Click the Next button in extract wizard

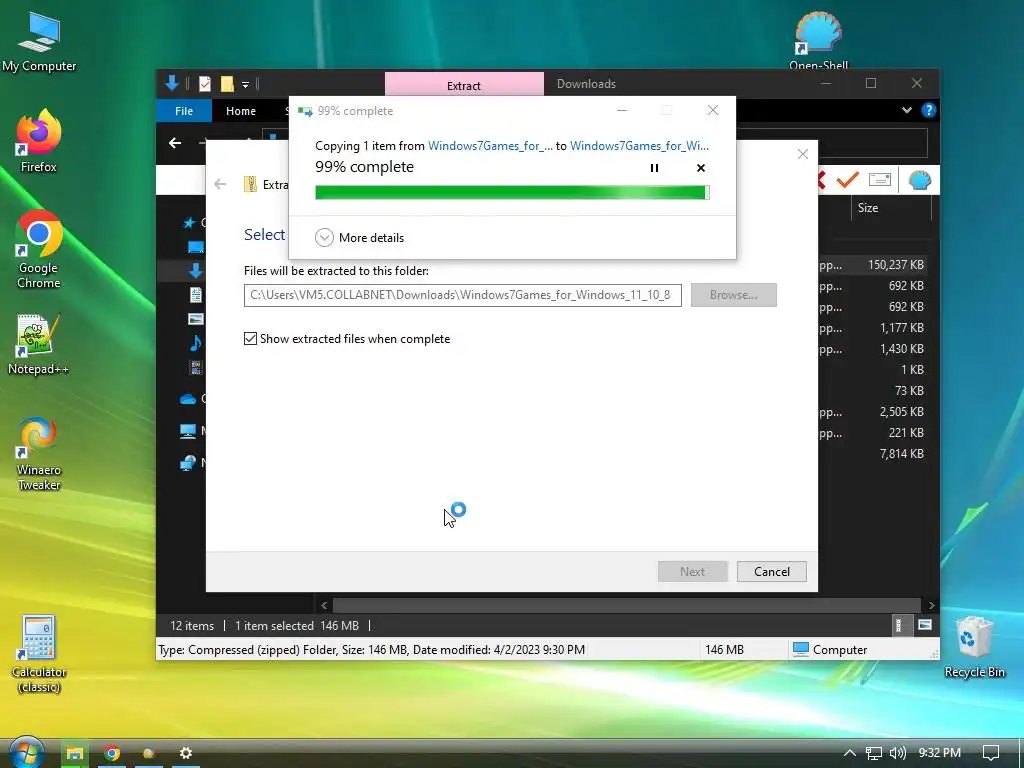pos(692,571)
